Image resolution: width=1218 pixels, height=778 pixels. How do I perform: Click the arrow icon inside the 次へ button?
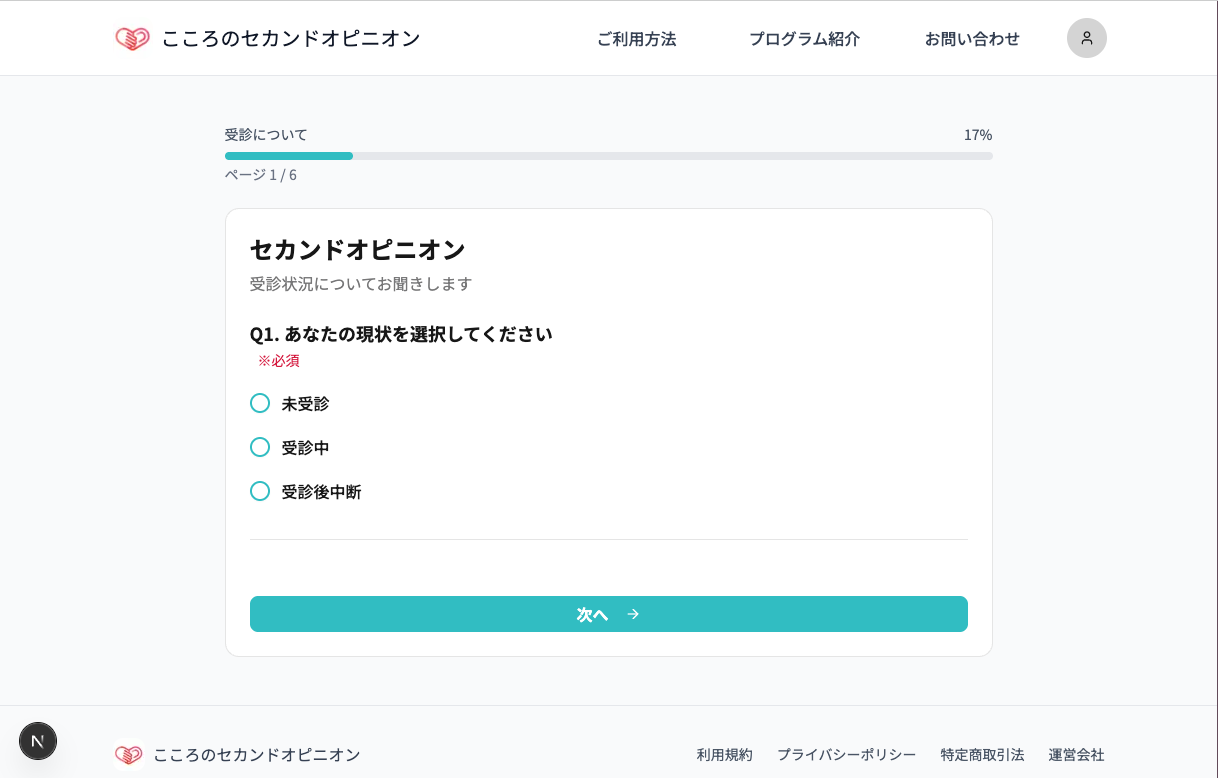633,614
